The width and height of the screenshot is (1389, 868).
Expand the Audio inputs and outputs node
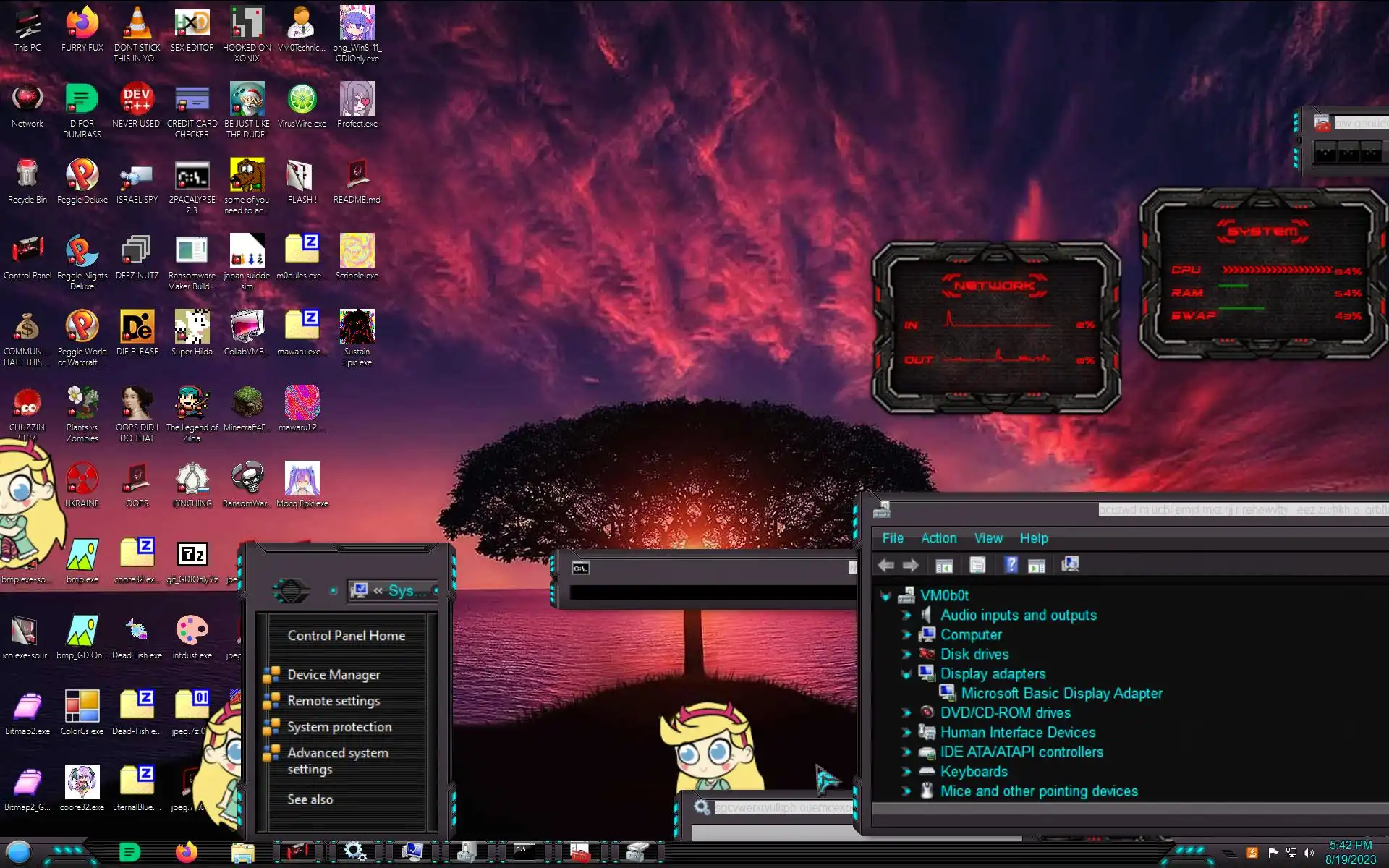(906, 615)
